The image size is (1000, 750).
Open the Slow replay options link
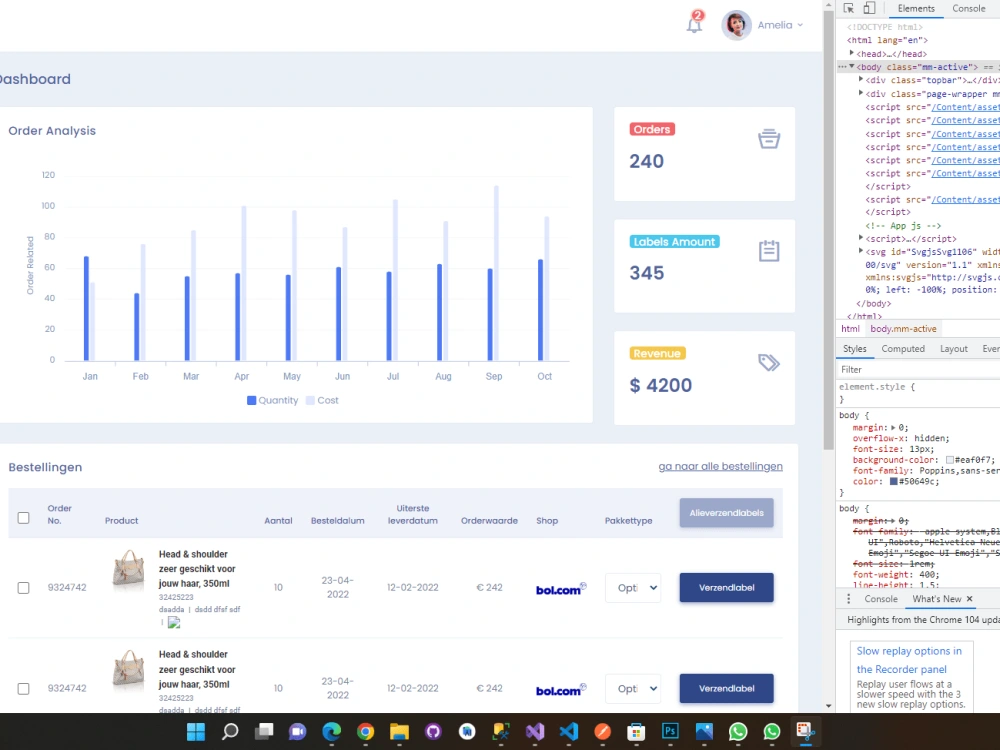[x=909, y=660]
